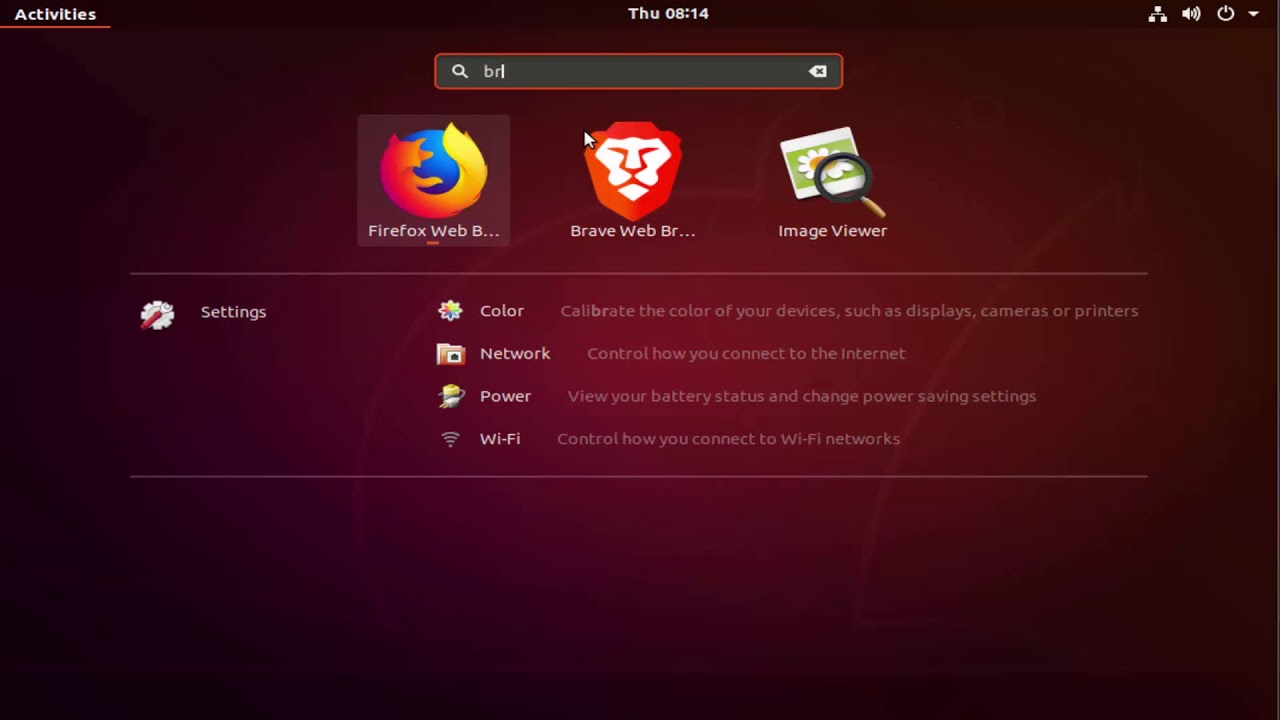Click the Settings label
Image resolution: width=1280 pixels, height=720 pixels.
tap(233, 312)
